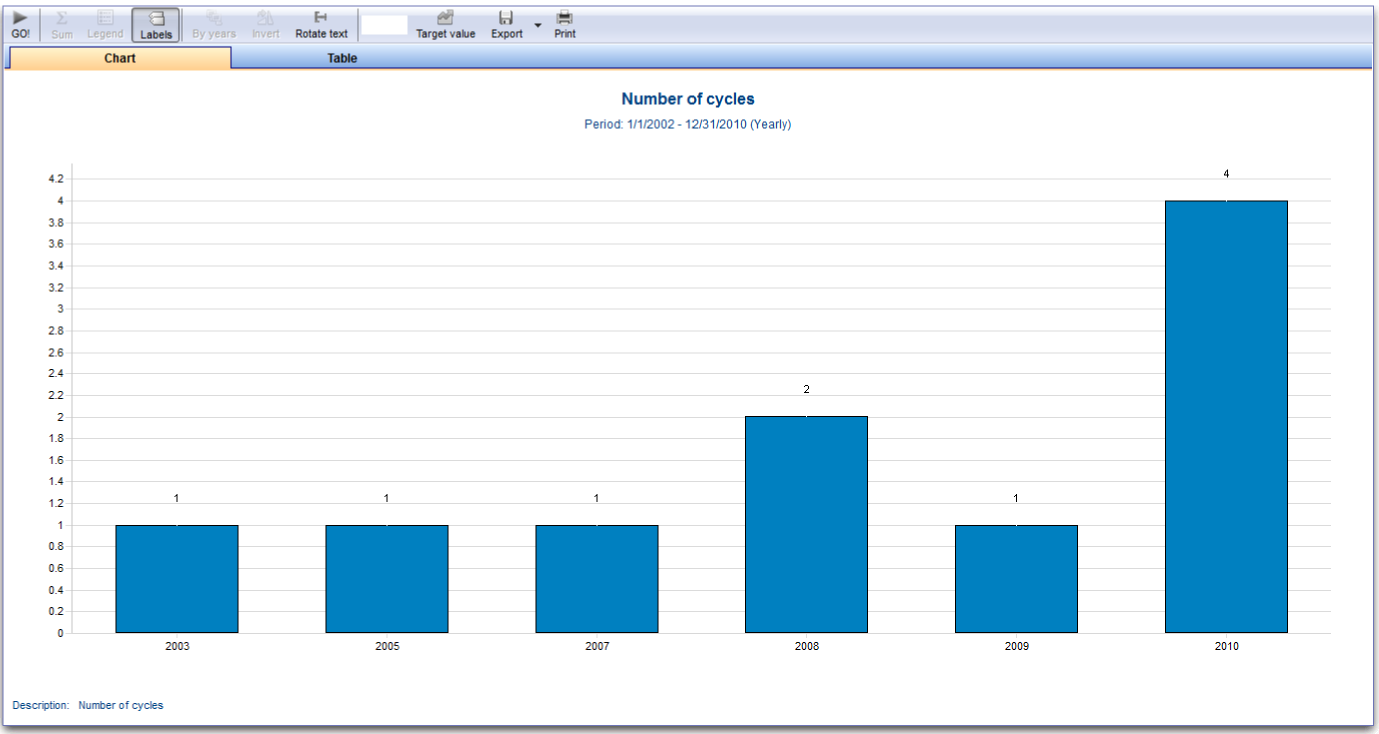Click the 2003 bar in chart
The width and height of the screenshot is (1379, 734).
(177, 579)
